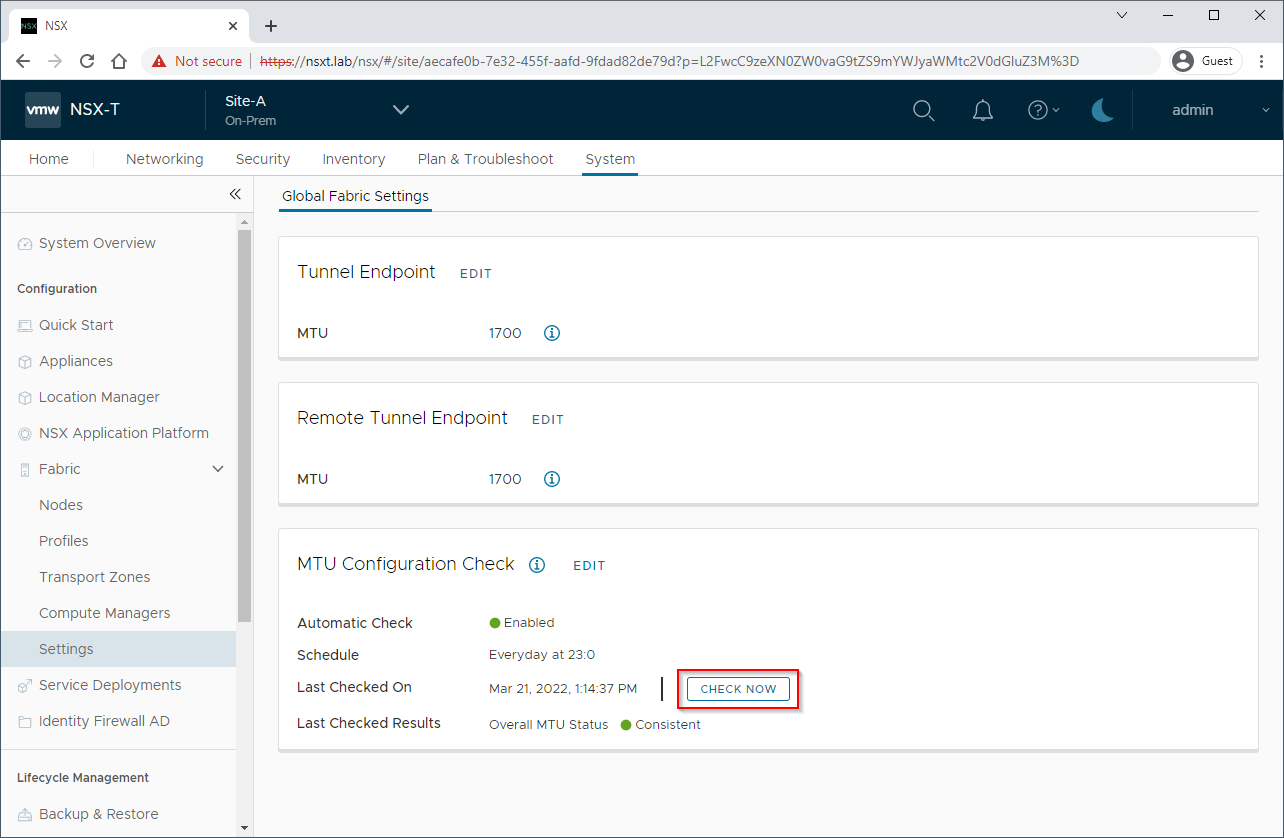Click the Fabric icon in sidebar
1284x838 pixels.
click(25, 469)
